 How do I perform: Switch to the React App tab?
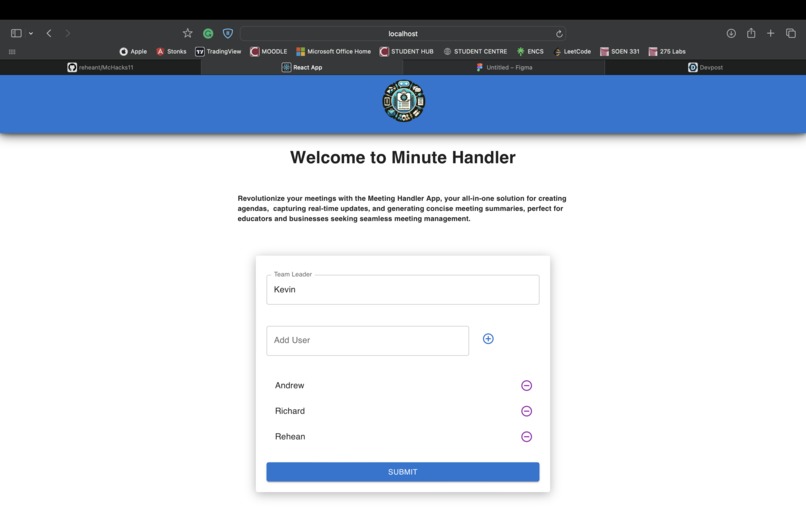[x=302, y=67]
